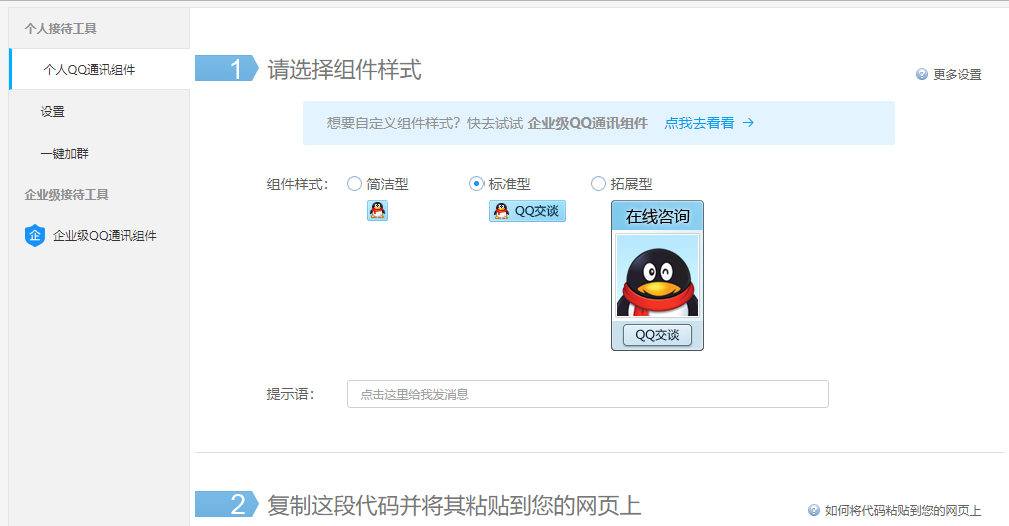Click the 企业级接待工具 section header
Viewport: 1009px width, 526px height.
coord(66,194)
